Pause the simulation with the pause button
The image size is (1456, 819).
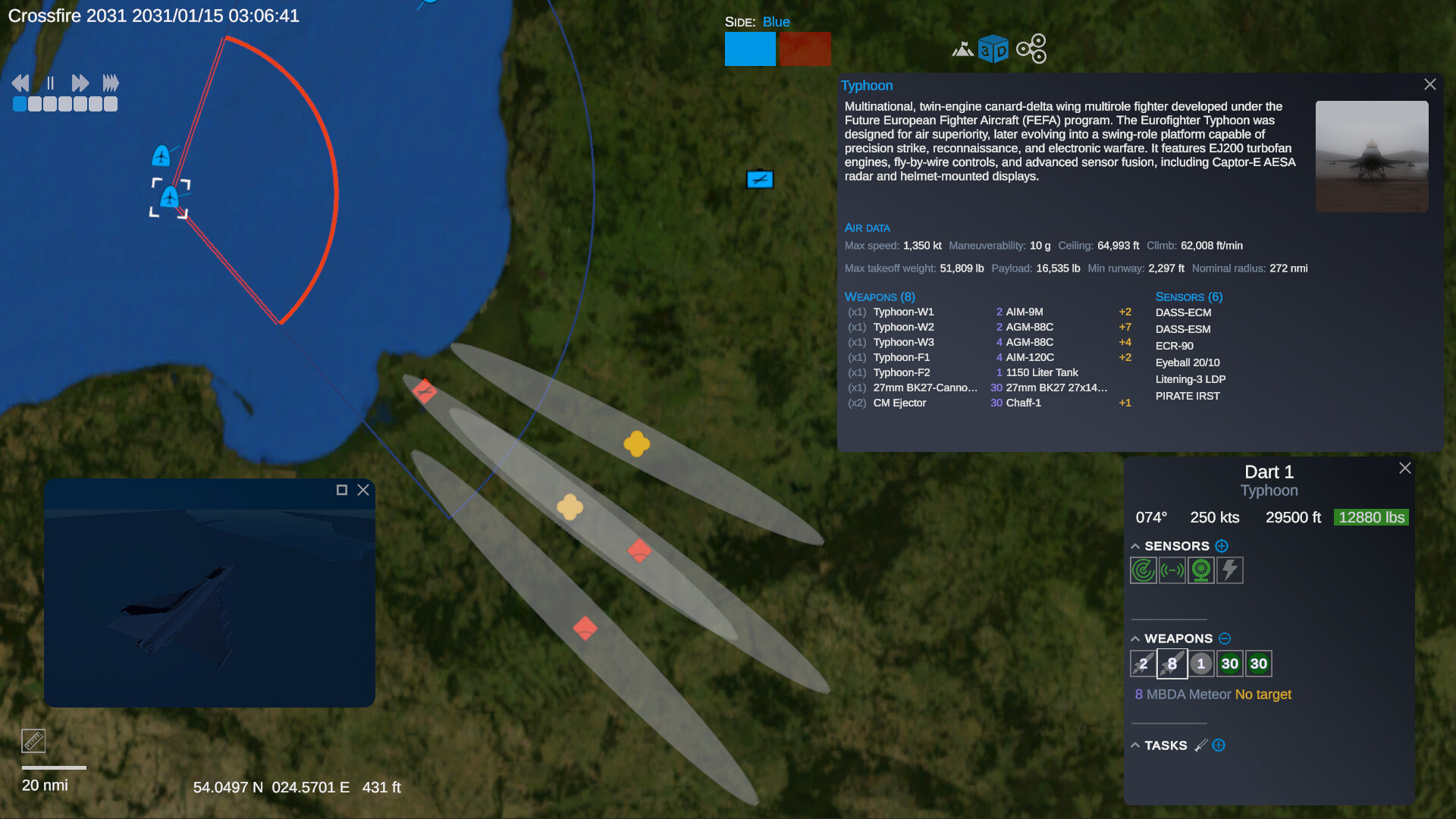[50, 83]
